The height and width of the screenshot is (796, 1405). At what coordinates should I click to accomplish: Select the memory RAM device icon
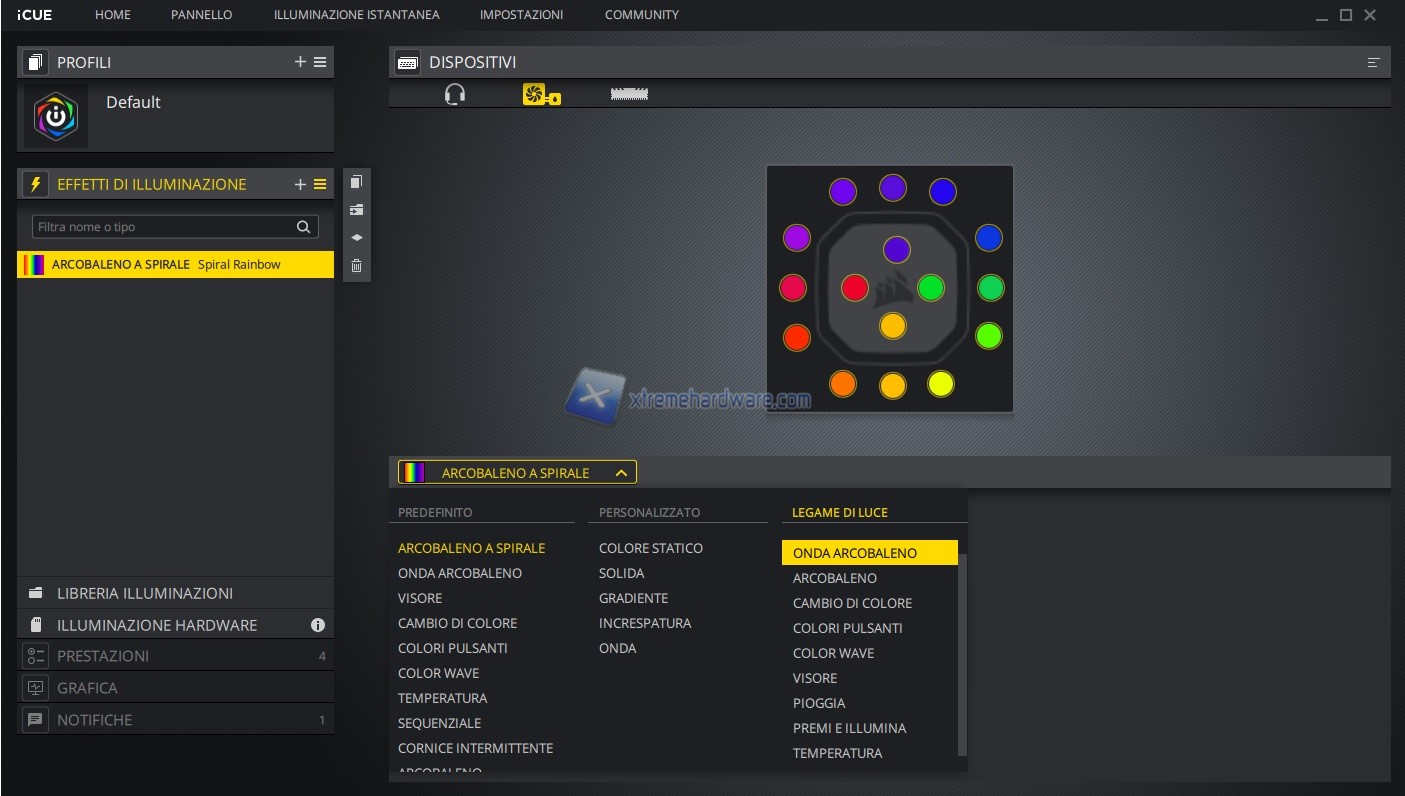[x=629, y=94]
